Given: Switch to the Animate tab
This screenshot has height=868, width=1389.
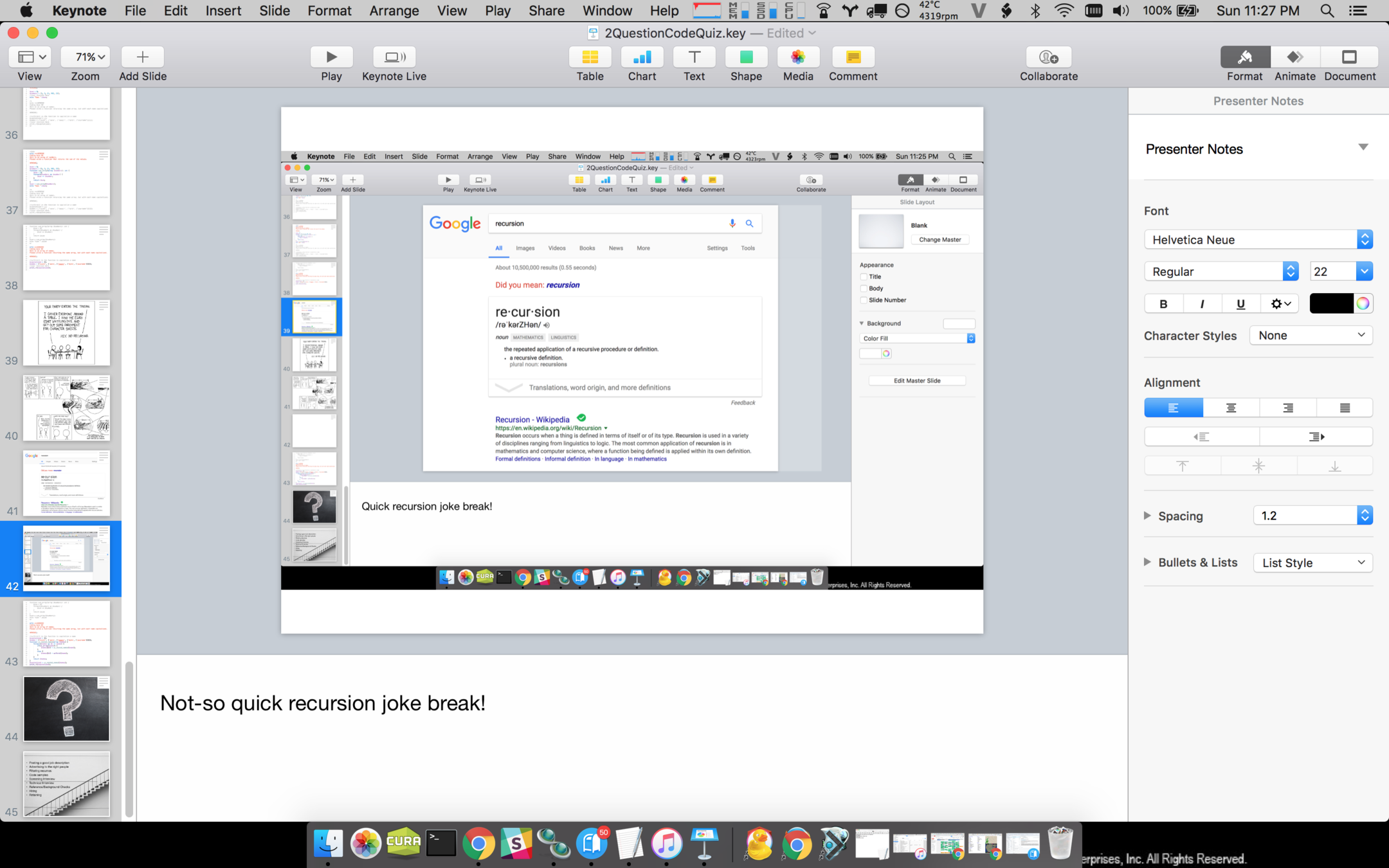Looking at the screenshot, I should (1294, 57).
